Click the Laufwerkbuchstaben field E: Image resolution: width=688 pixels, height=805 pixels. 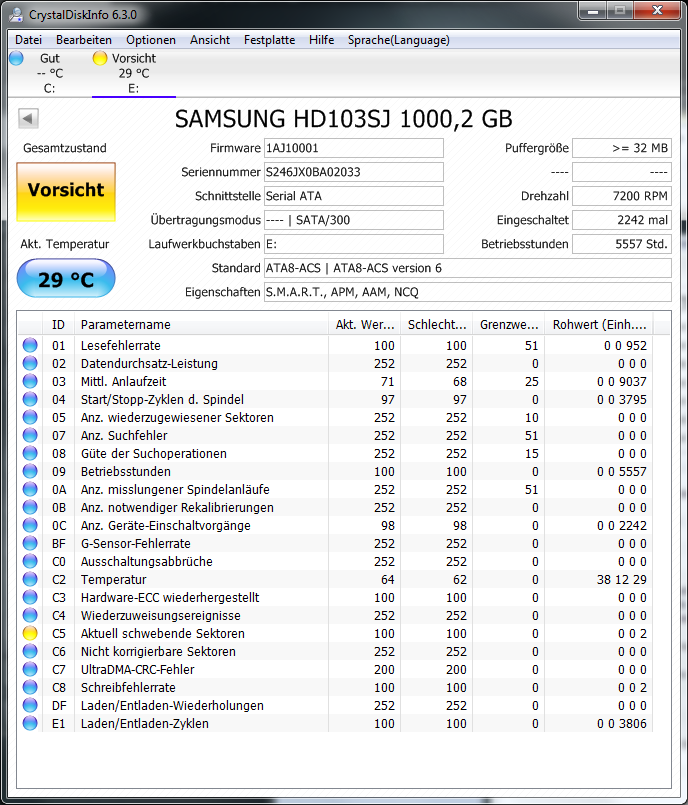click(x=354, y=244)
